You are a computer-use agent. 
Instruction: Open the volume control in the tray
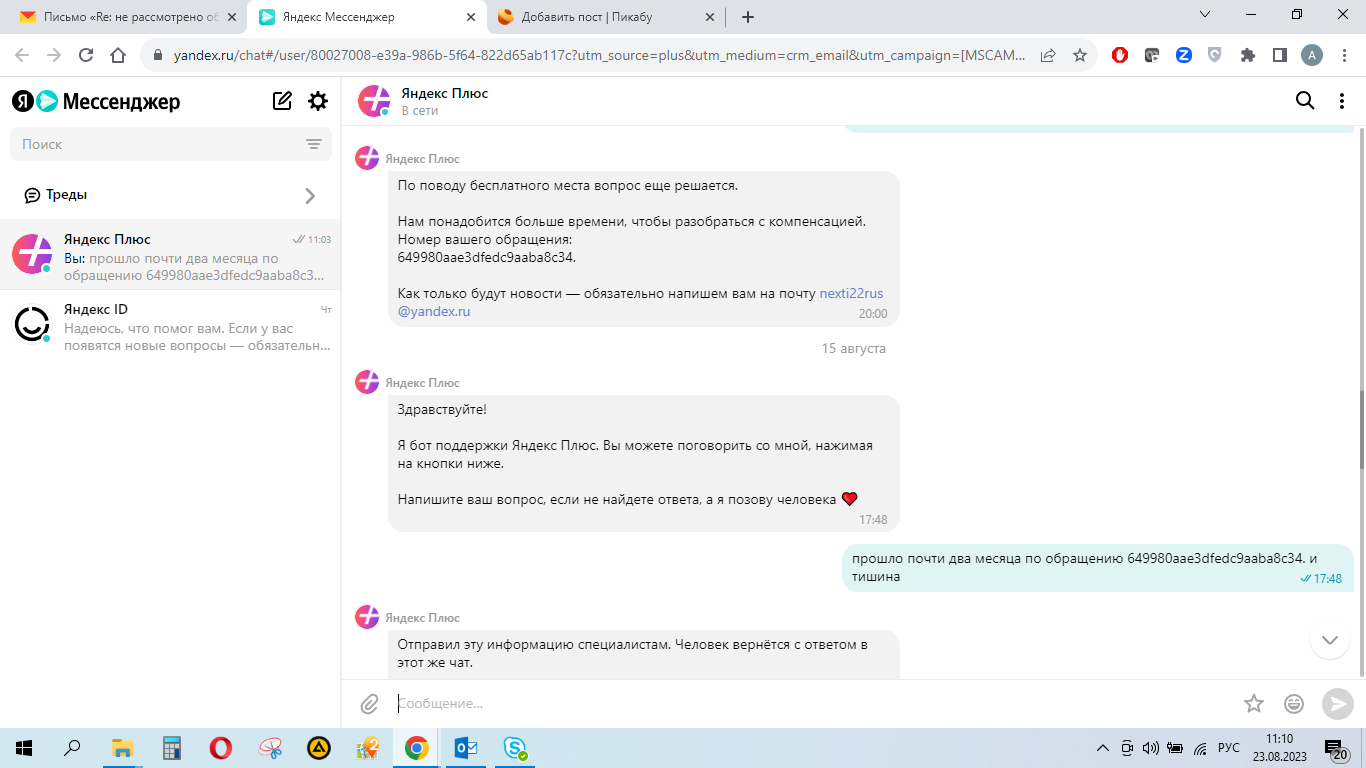tap(1150, 748)
